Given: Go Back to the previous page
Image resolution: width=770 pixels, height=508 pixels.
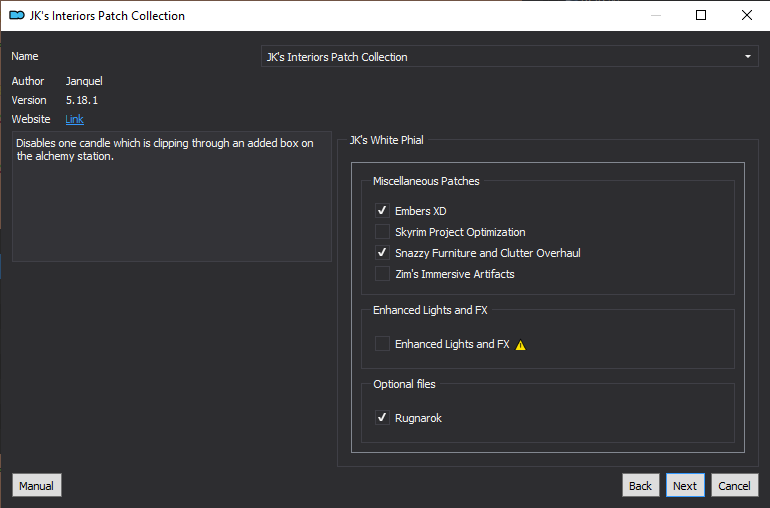Looking at the screenshot, I should pos(640,485).
